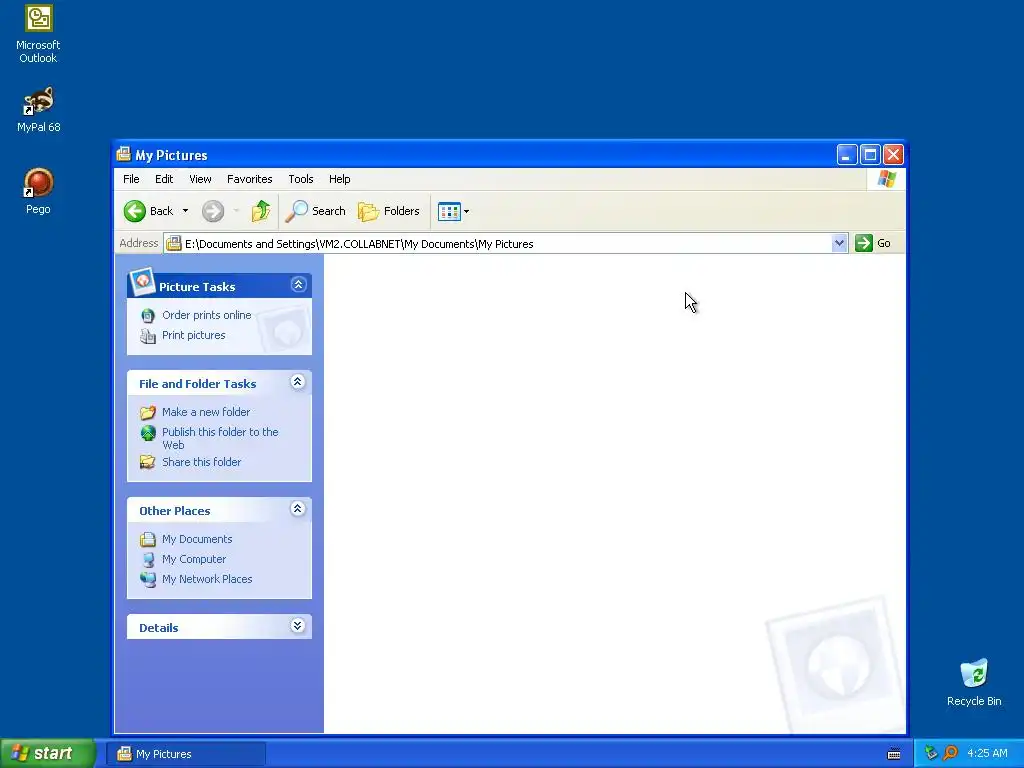This screenshot has width=1024, height=768.
Task: Click the Start button
Action: (47, 753)
